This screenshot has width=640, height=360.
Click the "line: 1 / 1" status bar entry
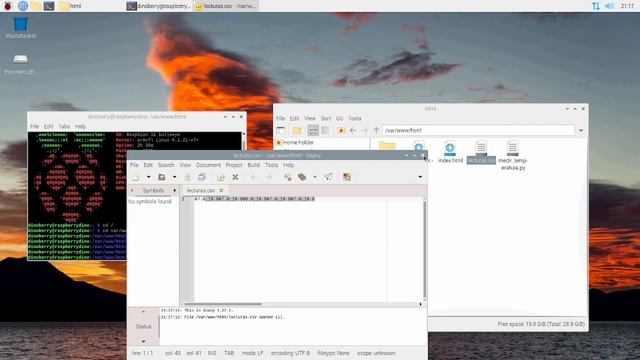[x=142, y=353]
